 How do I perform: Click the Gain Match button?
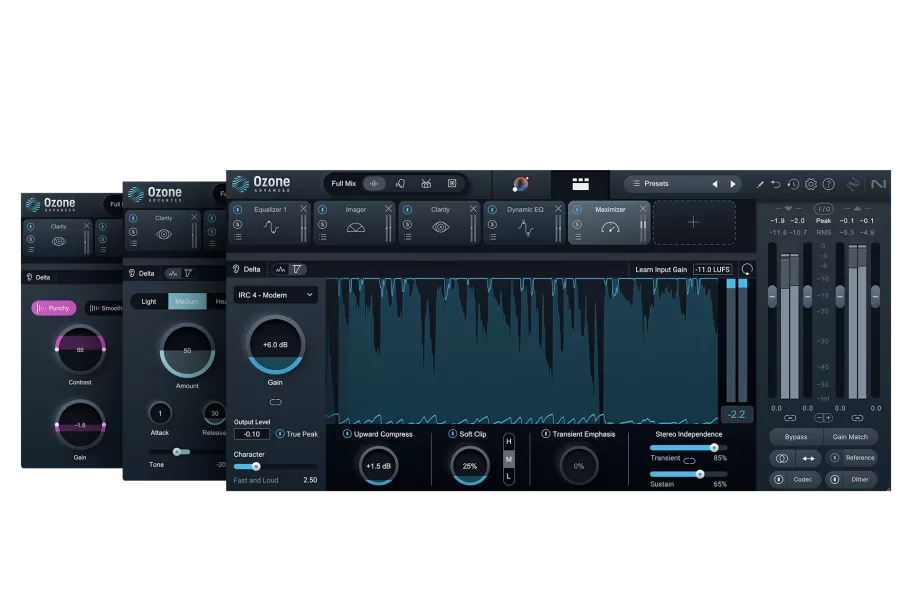coord(850,437)
